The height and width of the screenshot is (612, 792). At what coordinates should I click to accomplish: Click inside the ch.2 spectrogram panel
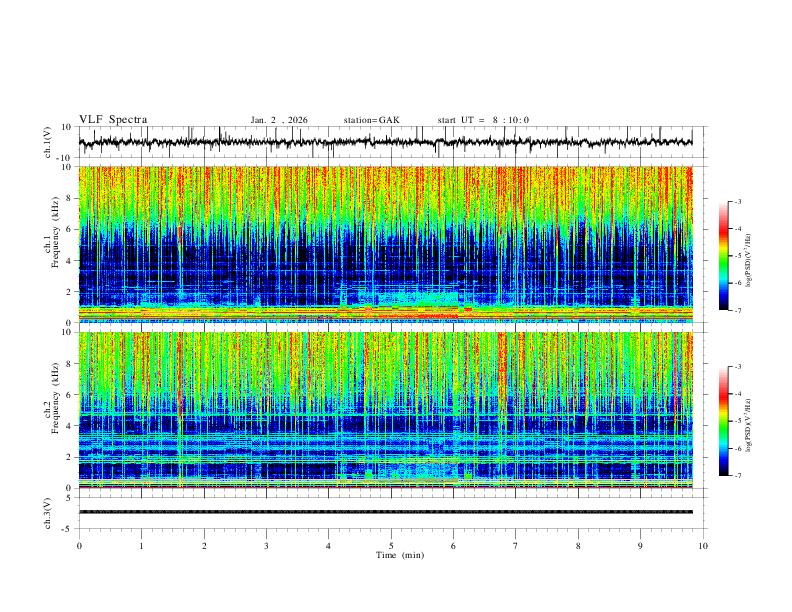pos(385,410)
